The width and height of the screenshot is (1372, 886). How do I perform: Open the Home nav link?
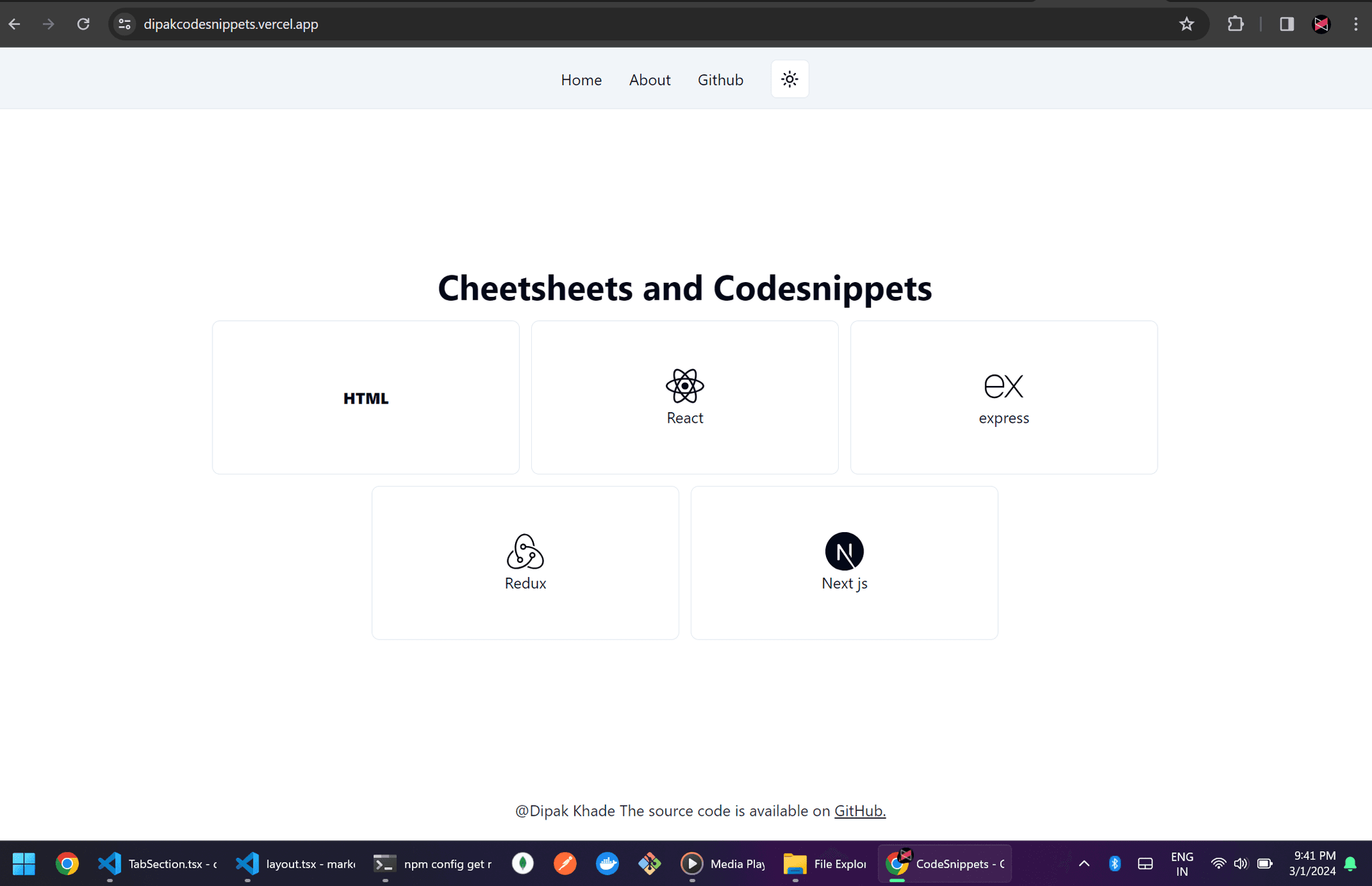point(581,80)
